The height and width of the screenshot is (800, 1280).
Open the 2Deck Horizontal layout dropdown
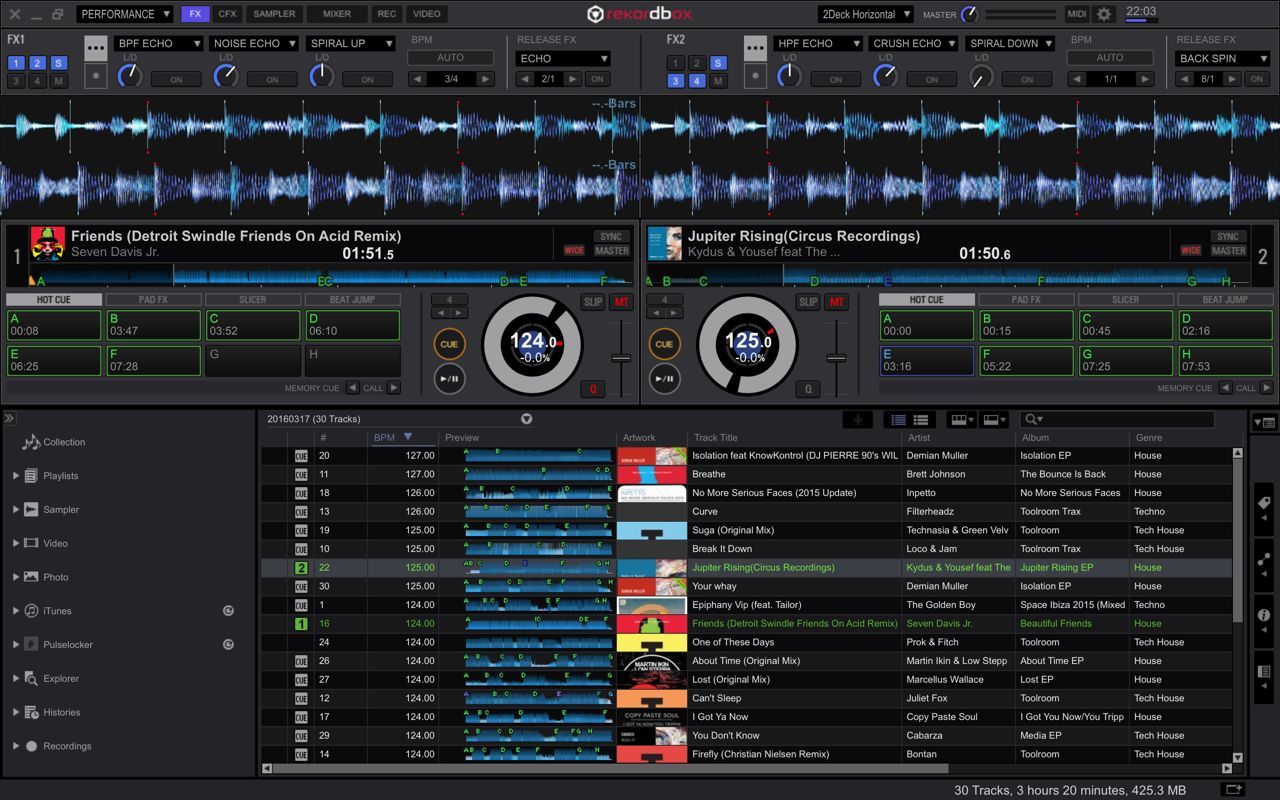click(x=864, y=13)
